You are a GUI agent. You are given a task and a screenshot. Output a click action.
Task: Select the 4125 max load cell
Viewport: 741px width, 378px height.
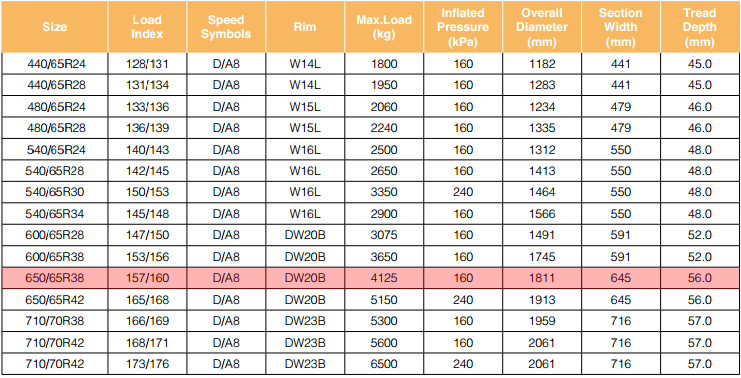[384, 278]
